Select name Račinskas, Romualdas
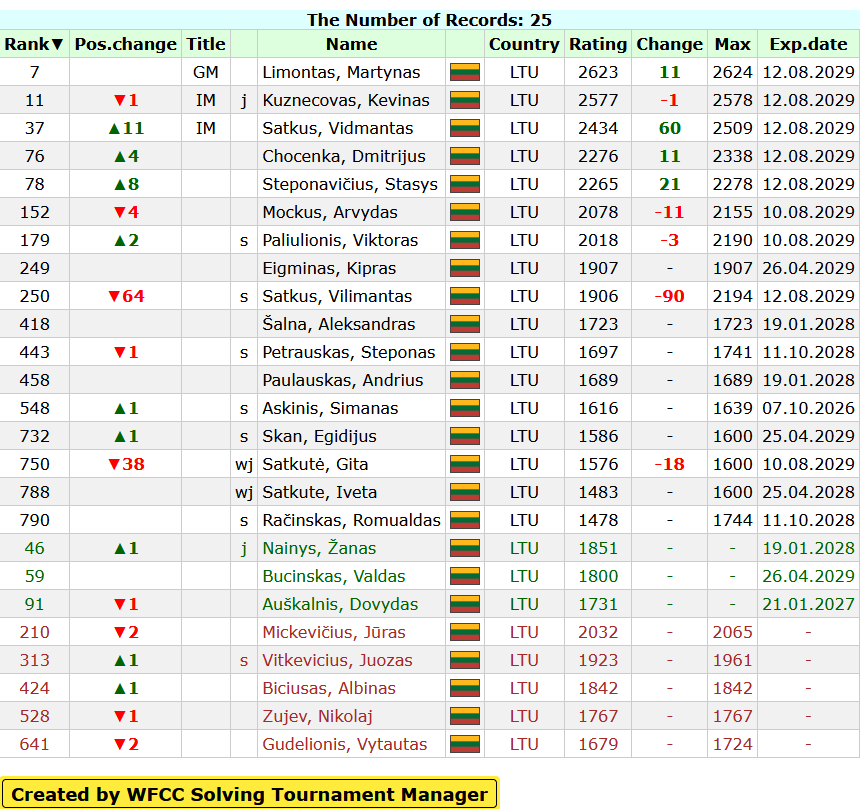The height and width of the screenshot is (809, 863). click(x=351, y=520)
